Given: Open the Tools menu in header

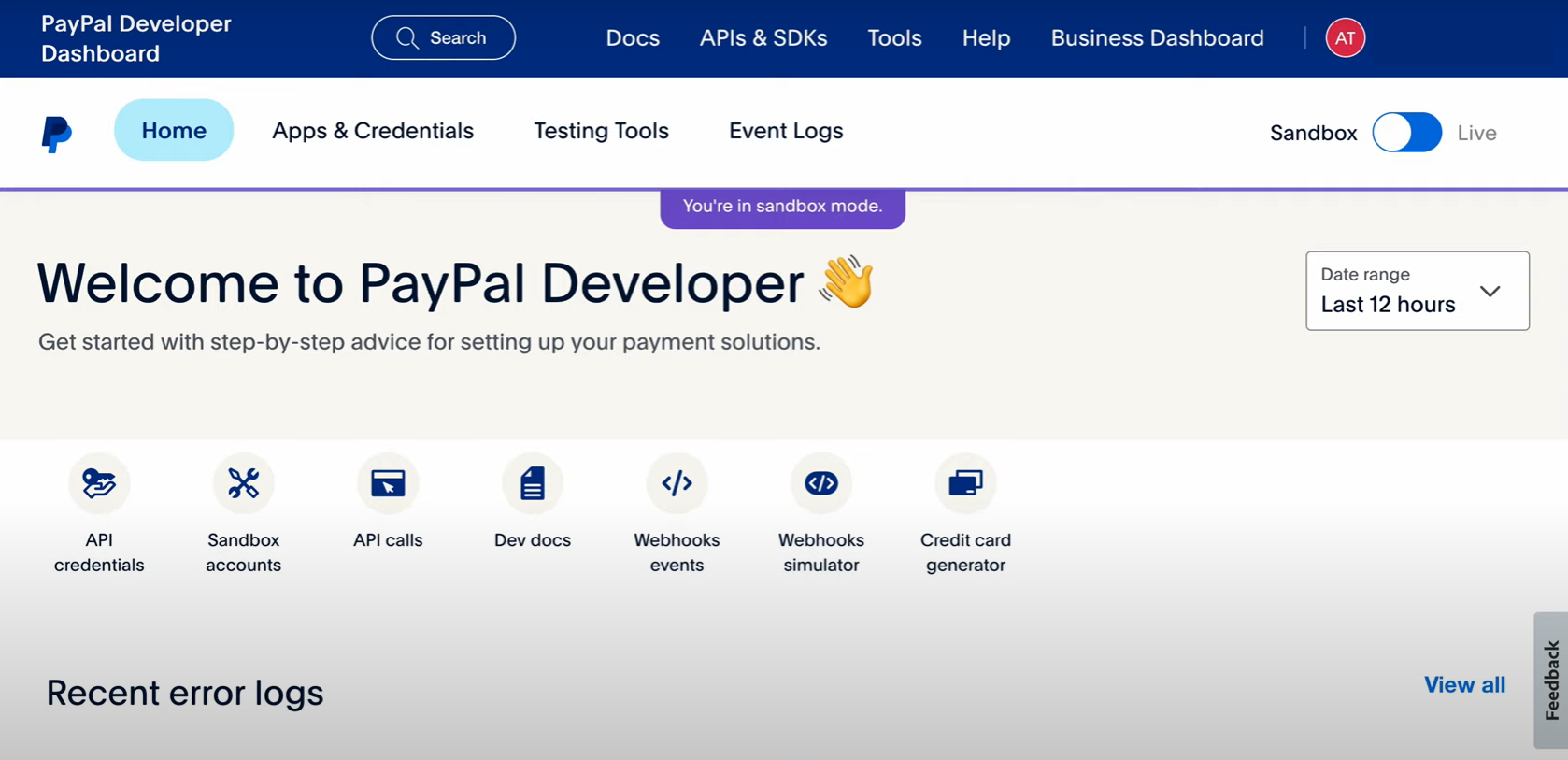Looking at the screenshot, I should click(x=894, y=38).
